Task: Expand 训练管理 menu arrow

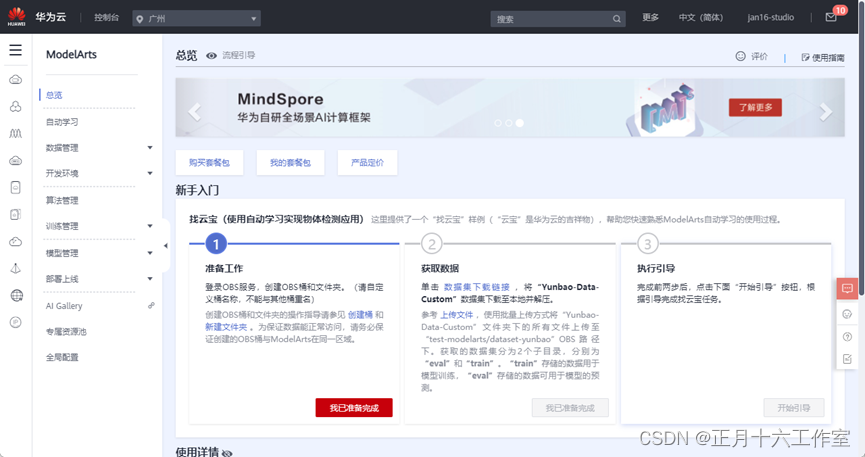Action: click(x=150, y=226)
